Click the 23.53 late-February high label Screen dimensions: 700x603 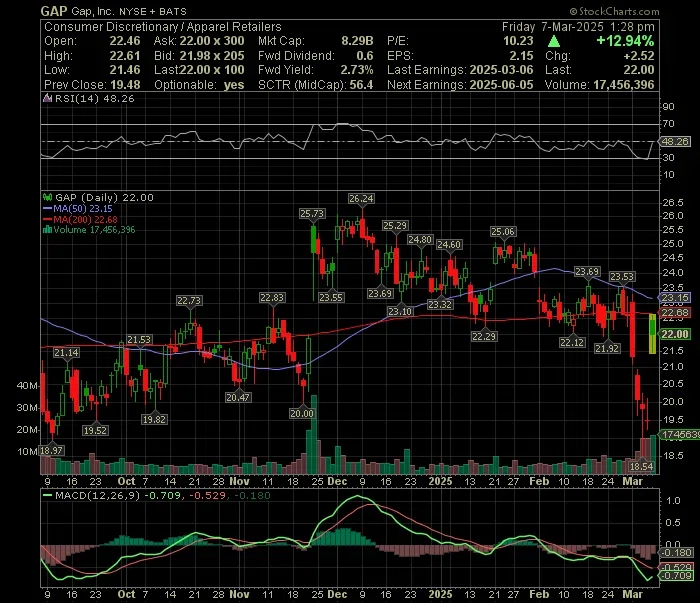(x=622, y=277)
